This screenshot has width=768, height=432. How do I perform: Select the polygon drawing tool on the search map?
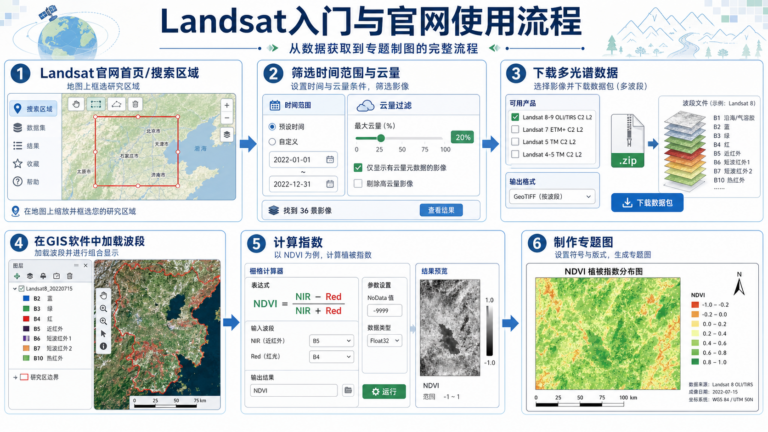click(116, 104)
